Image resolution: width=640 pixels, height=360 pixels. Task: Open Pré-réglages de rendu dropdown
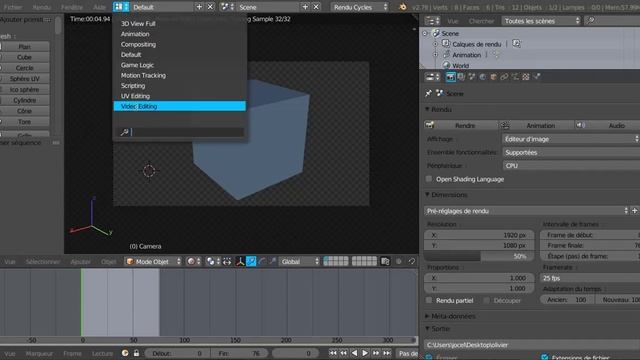[527, 211]
